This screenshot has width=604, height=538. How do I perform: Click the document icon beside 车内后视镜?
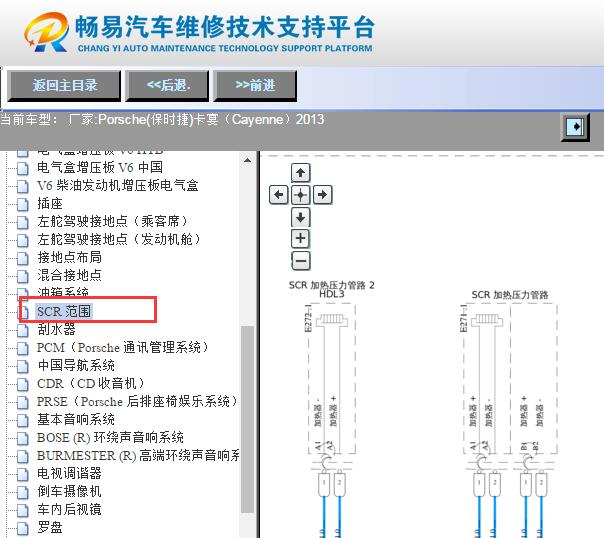point(23,511)
